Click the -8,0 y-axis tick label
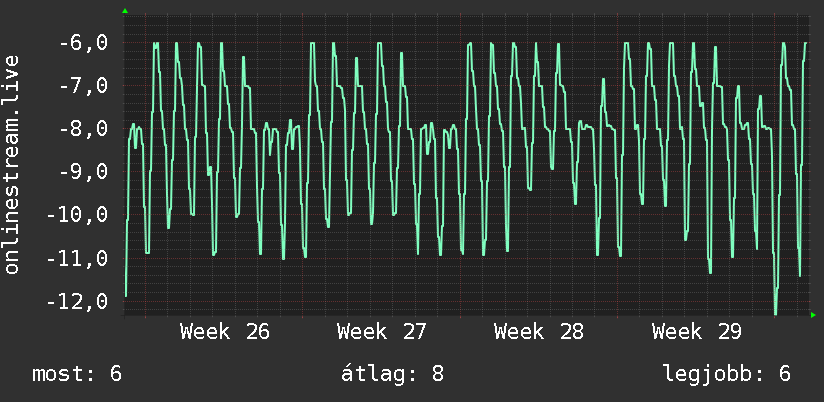 (84, 129)
